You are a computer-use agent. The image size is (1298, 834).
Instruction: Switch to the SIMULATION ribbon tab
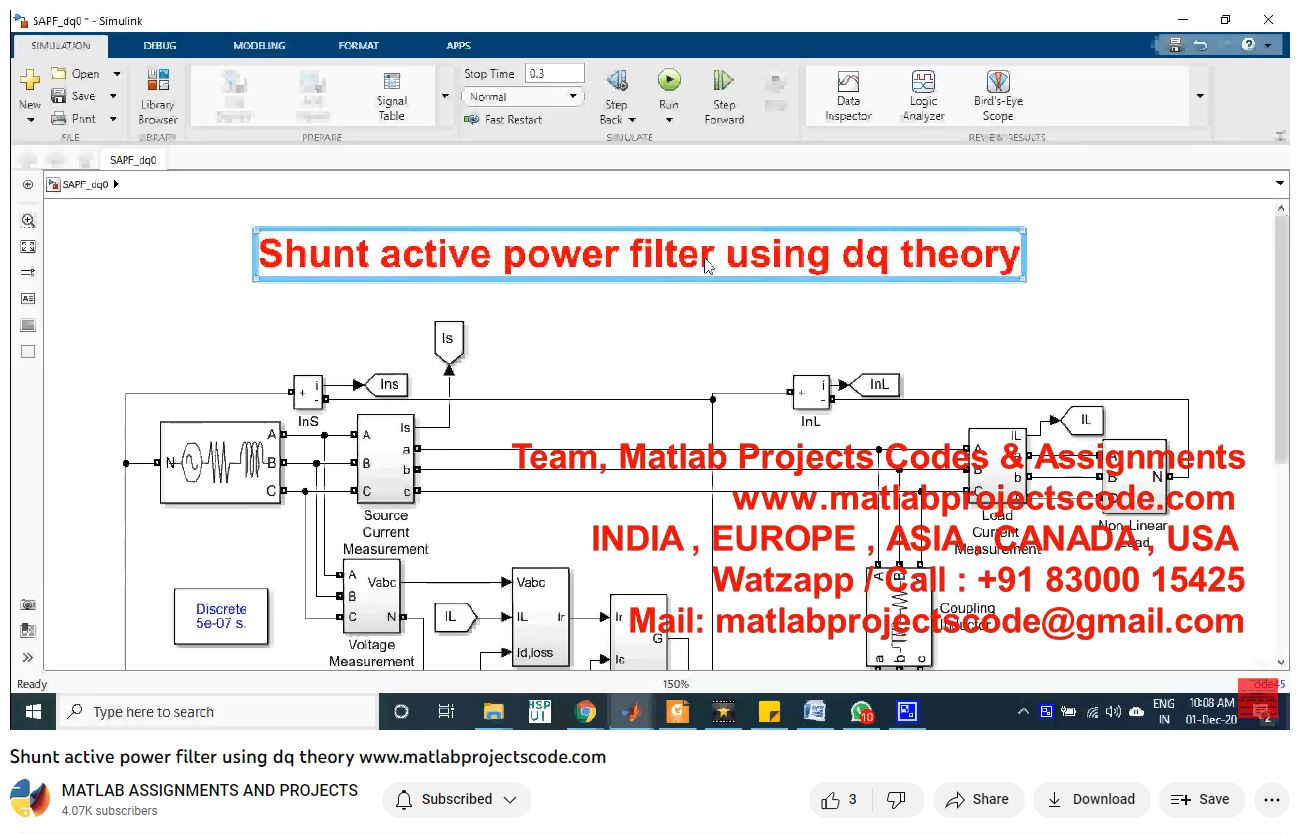point(61,45)
